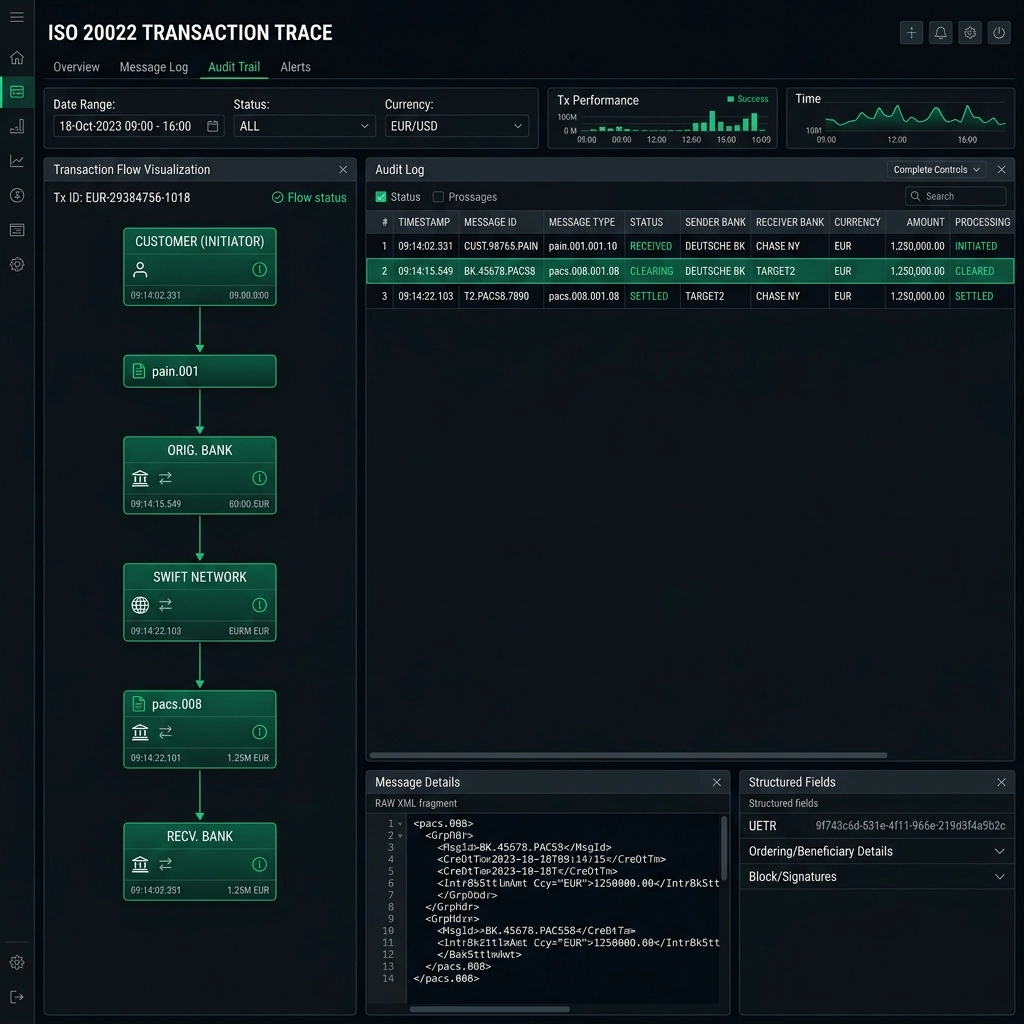Collapse XML line 1 fold arrow

(400, 824)
